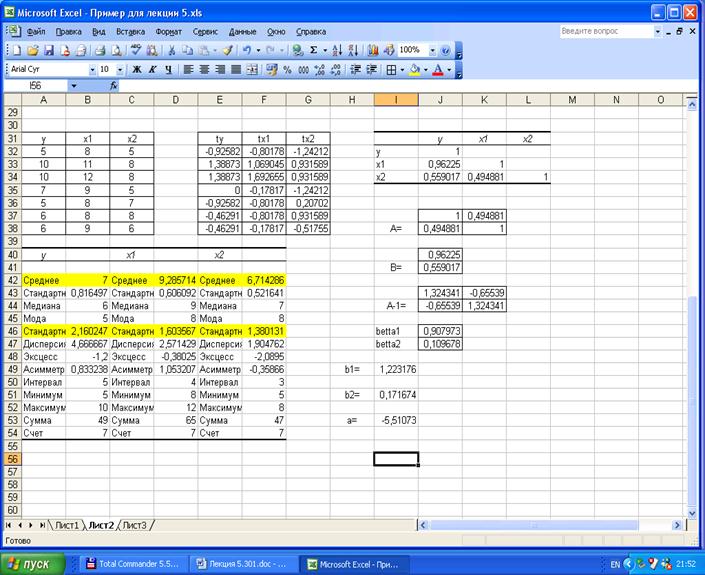Decrease decimal places

(x=336, y=70)
